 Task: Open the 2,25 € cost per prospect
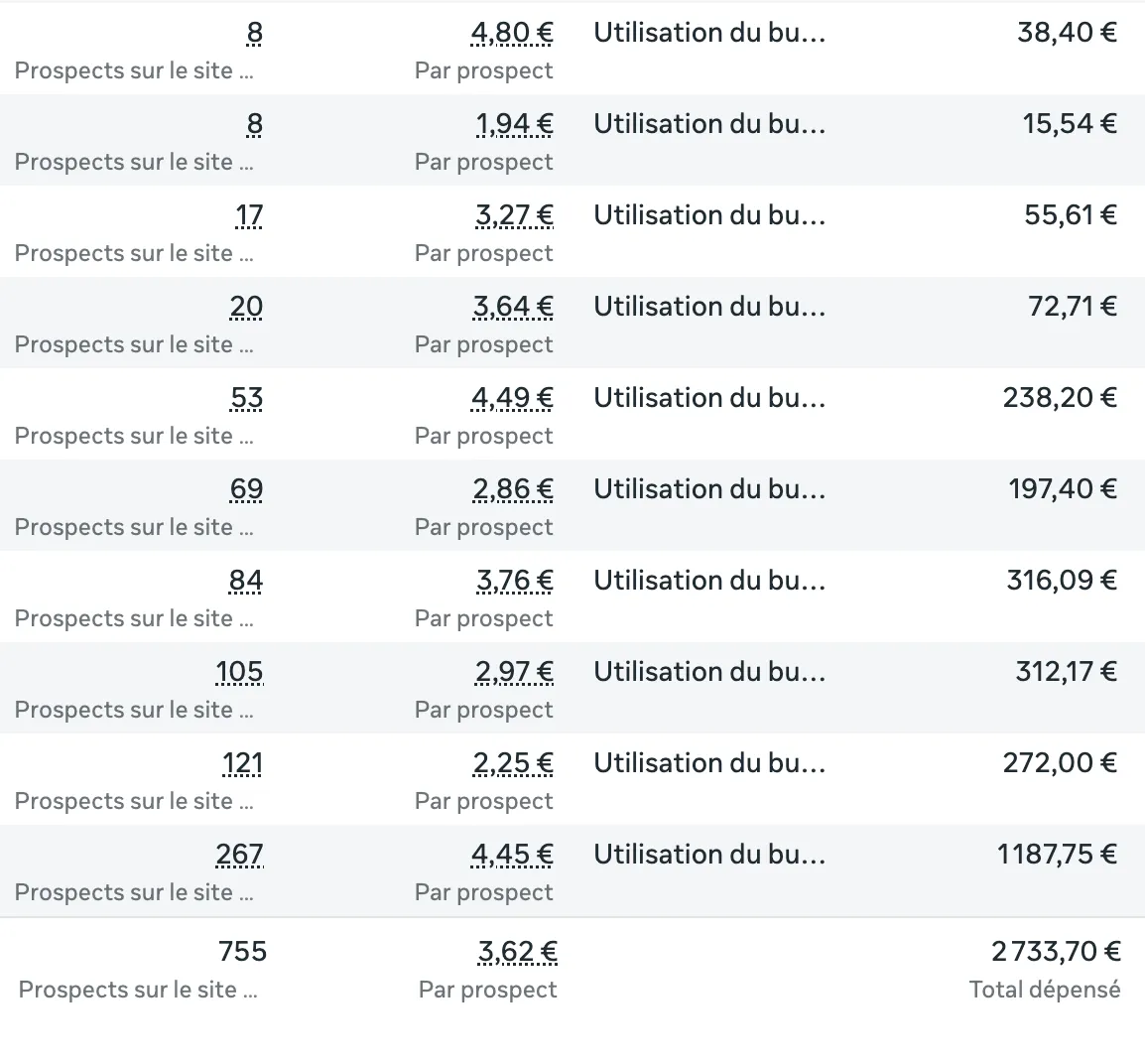click(513, 763)
